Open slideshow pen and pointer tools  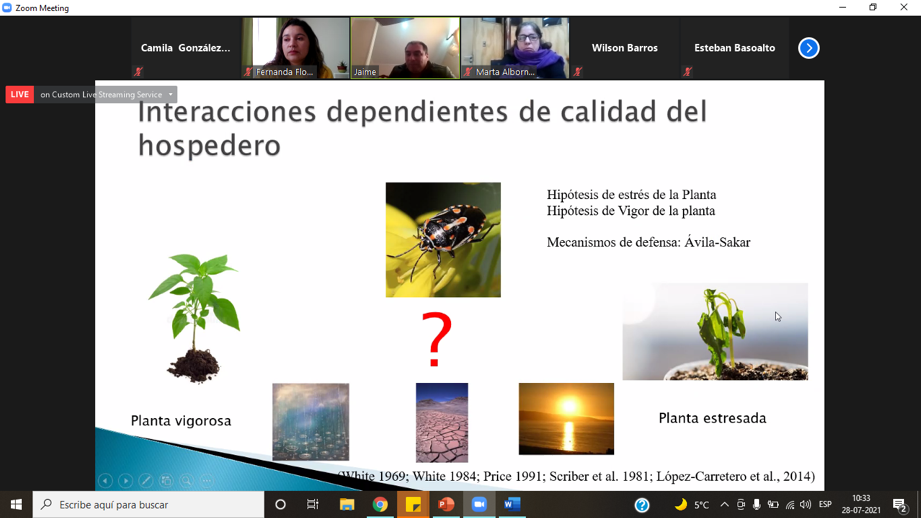(x=146, y=481)
